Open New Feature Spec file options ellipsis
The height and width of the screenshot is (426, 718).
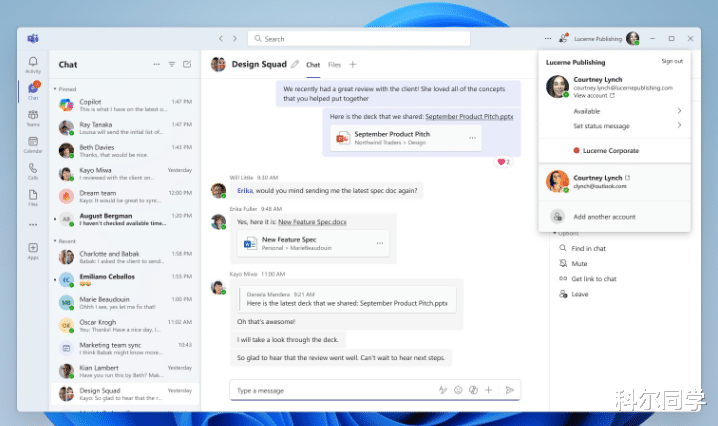(x=380, y=243)
